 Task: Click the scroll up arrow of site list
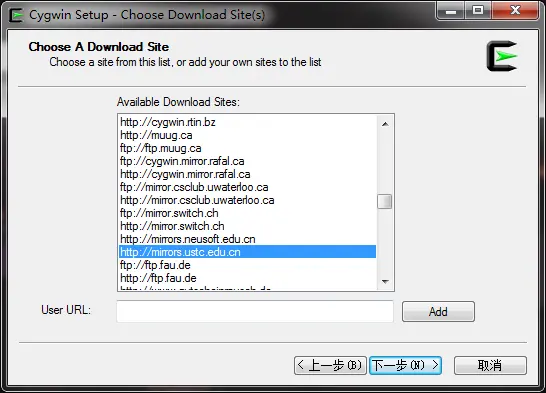point(385,124)
